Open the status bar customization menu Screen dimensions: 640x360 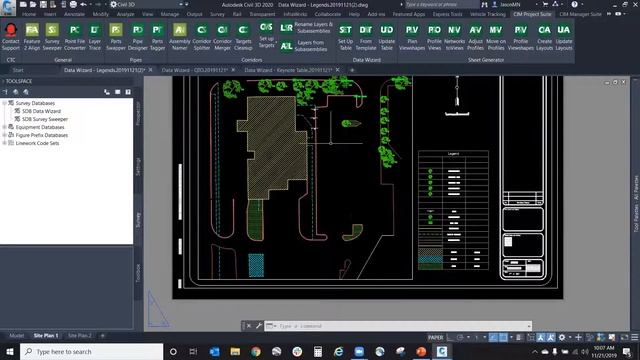tap(635, 337)
